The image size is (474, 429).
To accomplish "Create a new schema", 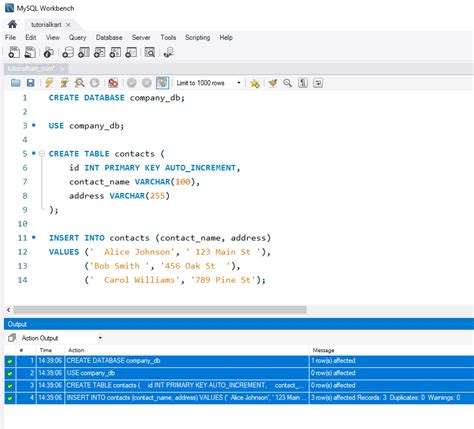I will pos(68,52).
